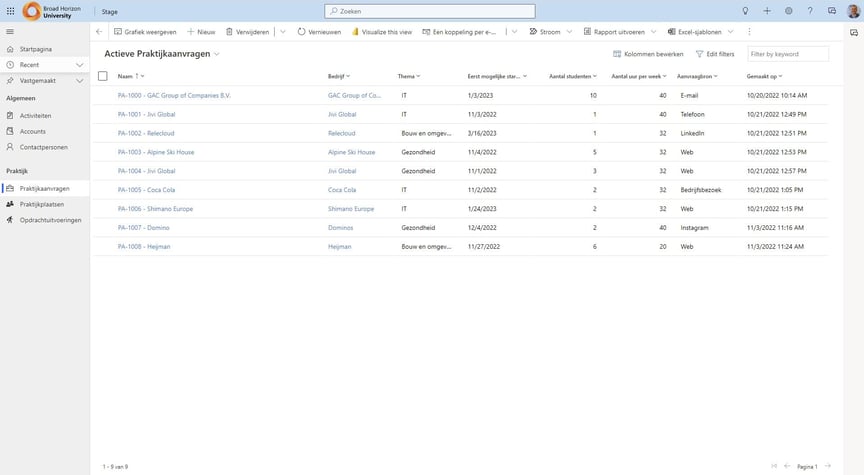The height and width of the screenshot is (475, 864).
Task: Collapse the hamburger navigation menu
Action: pos(10,32)
